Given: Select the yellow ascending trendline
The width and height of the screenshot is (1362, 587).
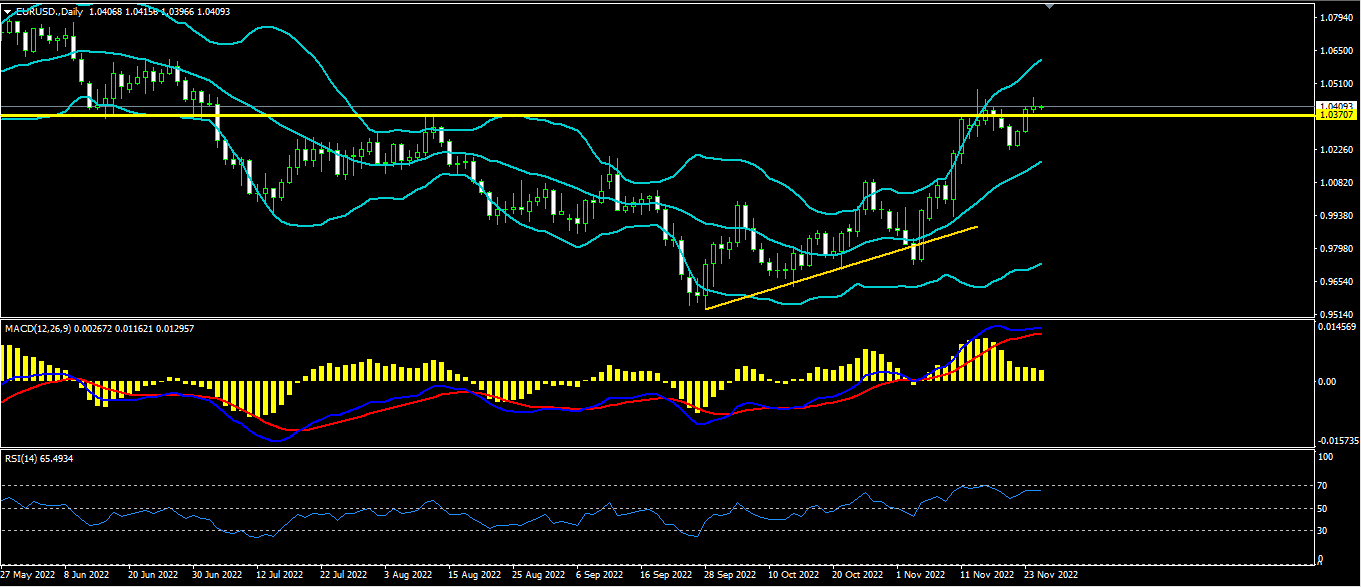Looking at the screenshot, I should (x=840, y=268).
